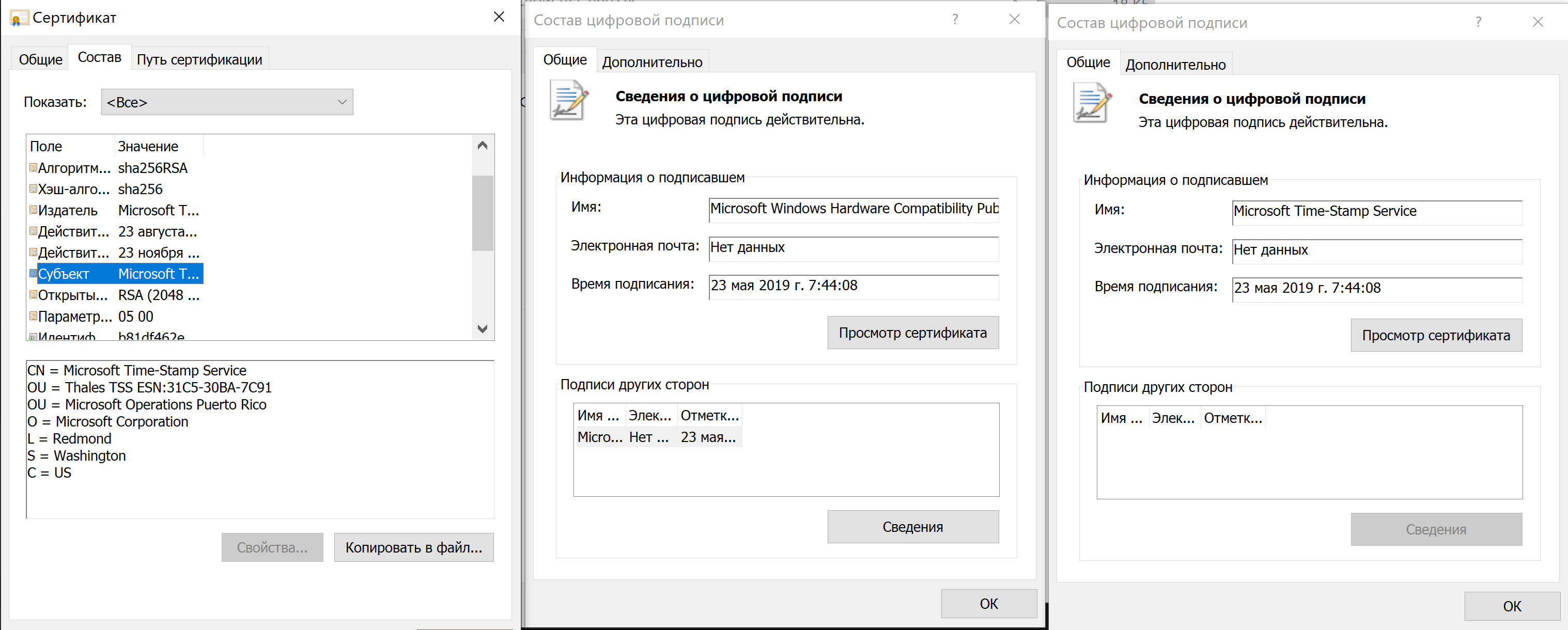
Task: Click the Отметк... column header in the right dialog list
Action: 1233,418
